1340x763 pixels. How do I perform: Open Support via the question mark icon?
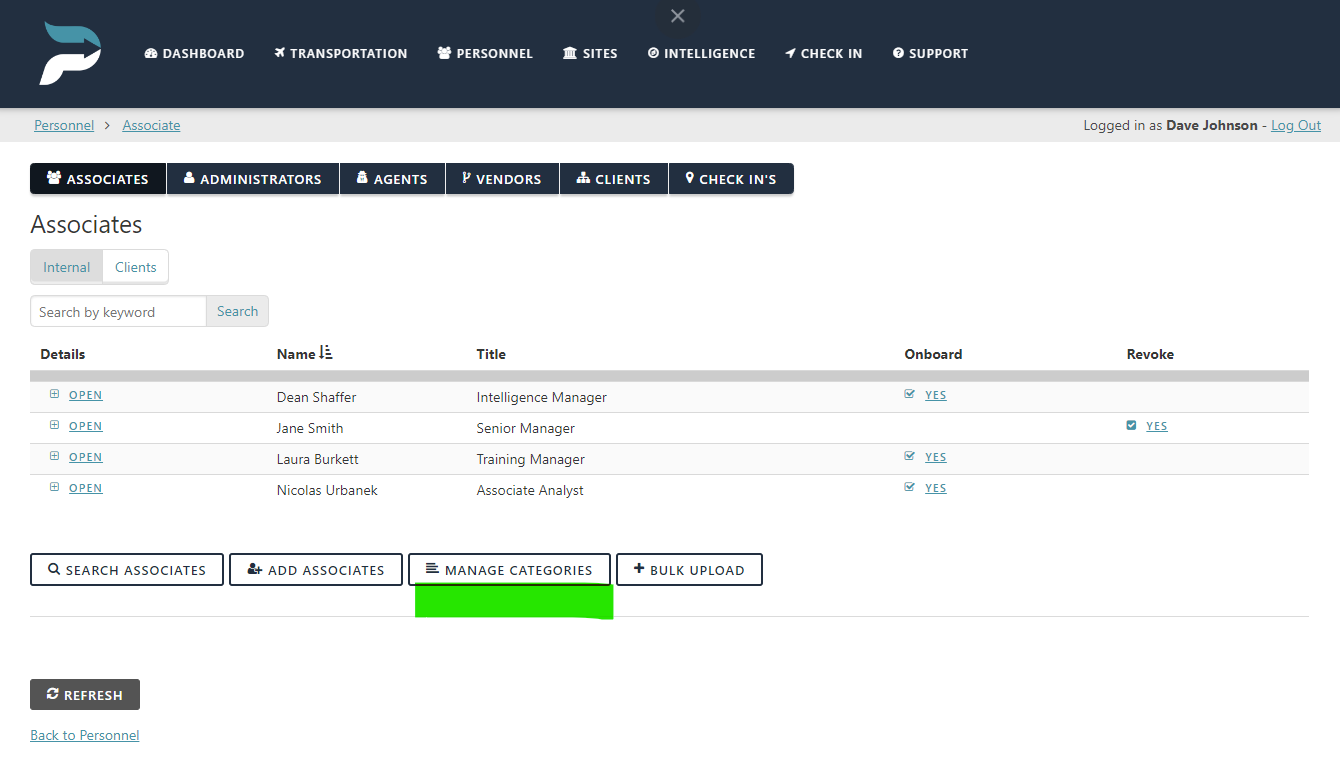(897, 53)
